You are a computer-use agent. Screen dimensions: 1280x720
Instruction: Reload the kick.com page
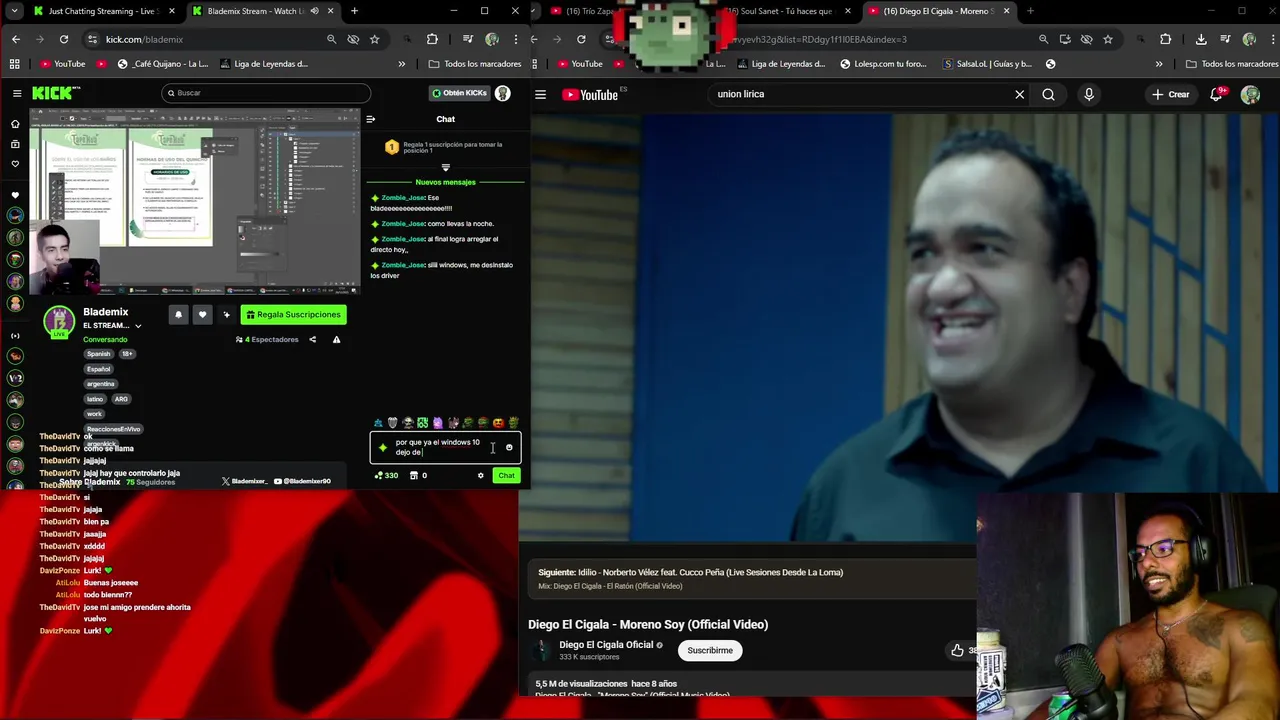[x=64, y=39]
